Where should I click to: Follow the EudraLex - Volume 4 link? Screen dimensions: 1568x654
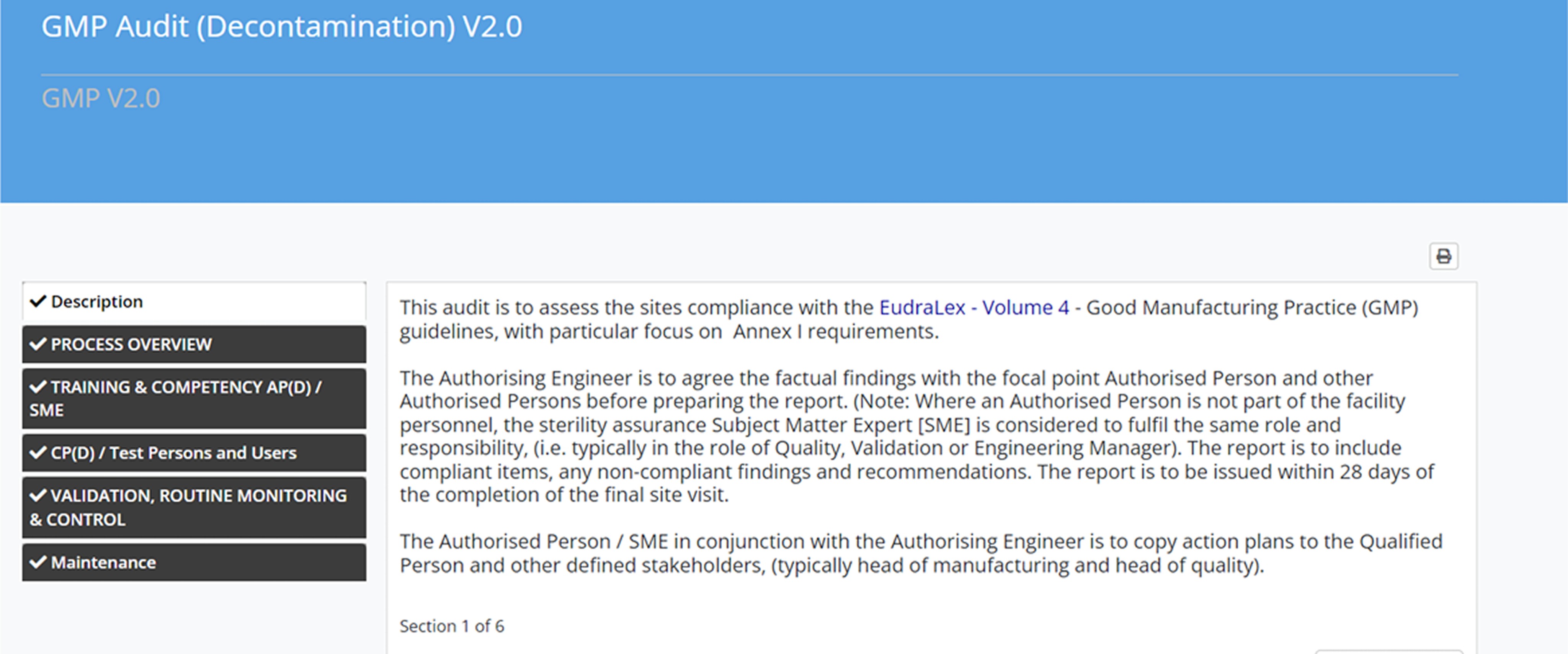pos(974,307)
